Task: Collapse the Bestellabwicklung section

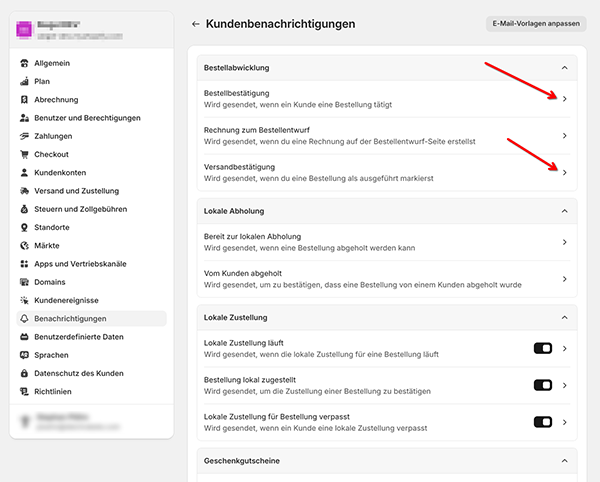Action: [564, 68]
